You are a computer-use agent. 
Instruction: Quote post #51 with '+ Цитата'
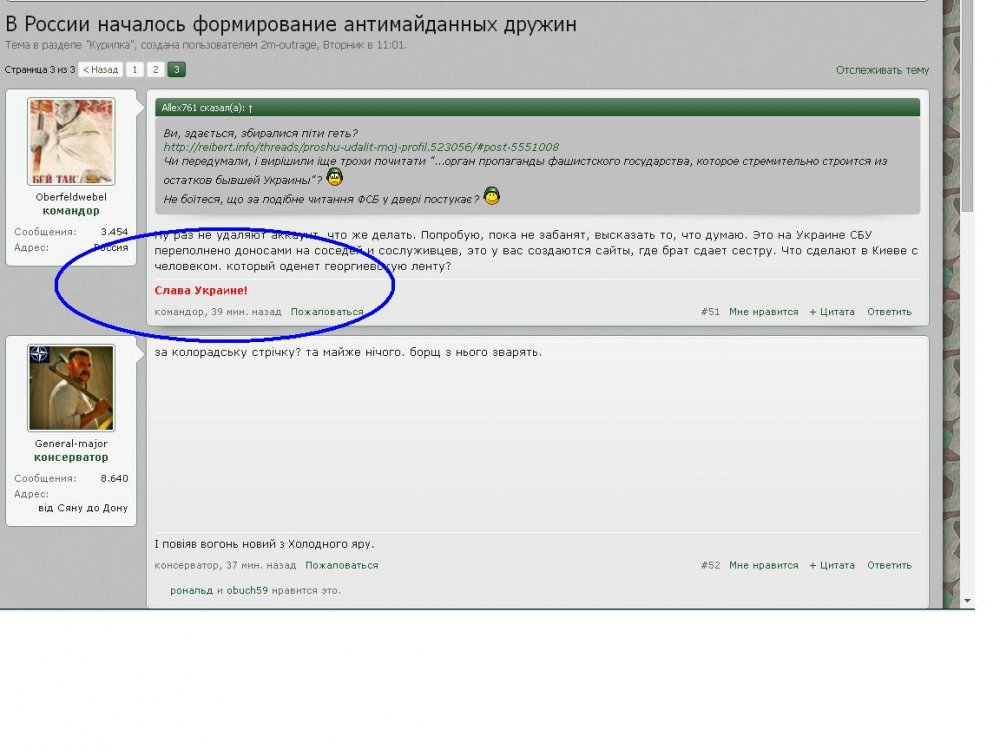[832, 312]
